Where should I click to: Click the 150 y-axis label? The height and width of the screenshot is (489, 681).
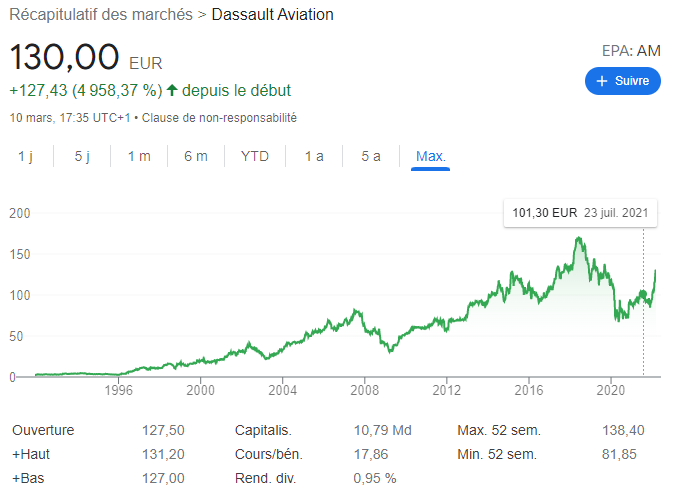pos(20,254)
